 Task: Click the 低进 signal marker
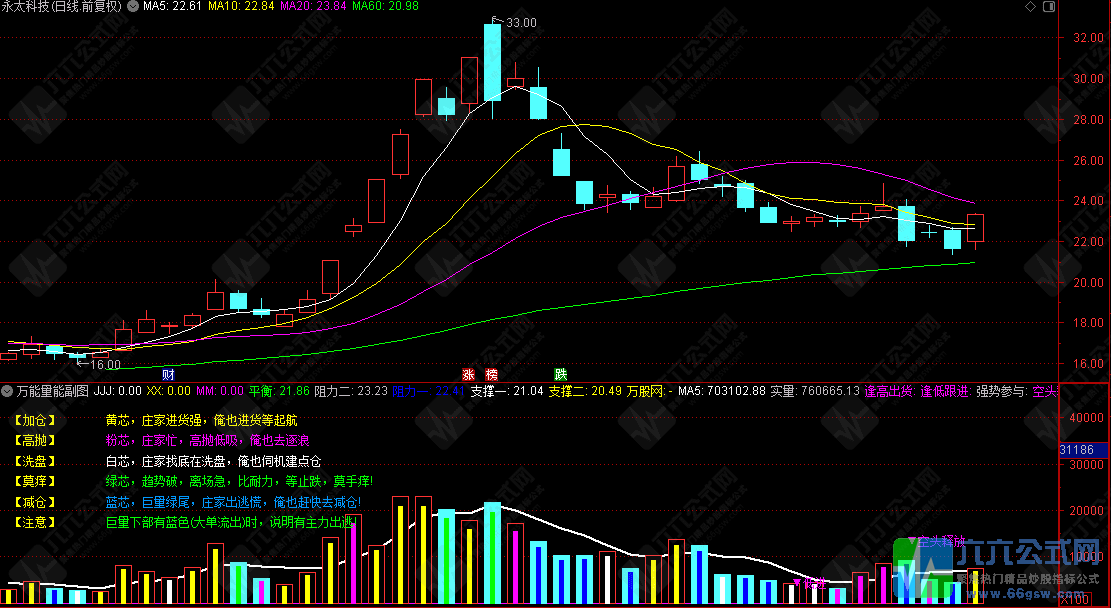point(810,584)
